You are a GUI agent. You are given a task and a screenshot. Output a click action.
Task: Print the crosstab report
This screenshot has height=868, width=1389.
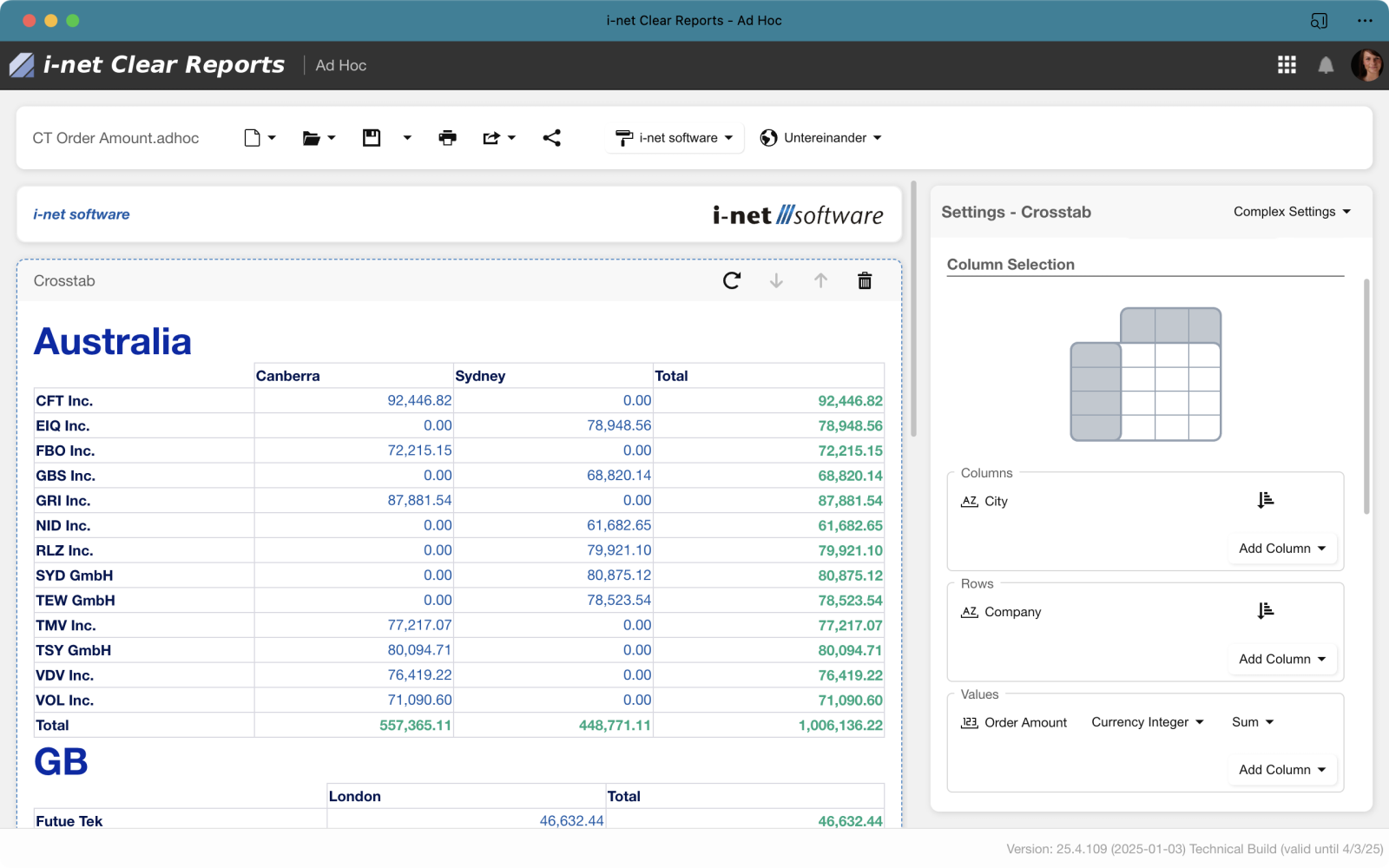447,137
